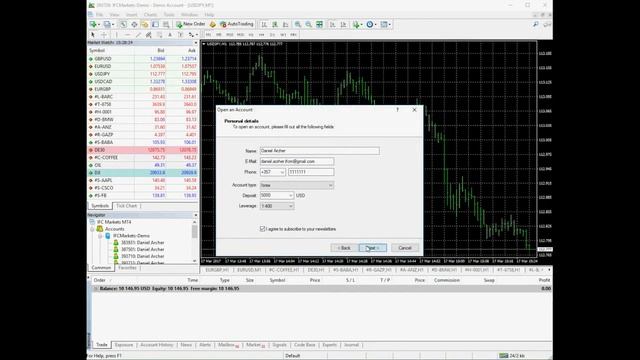
Task: Select USDJPY row in Market Watch
Action: (x=143, y=74)
